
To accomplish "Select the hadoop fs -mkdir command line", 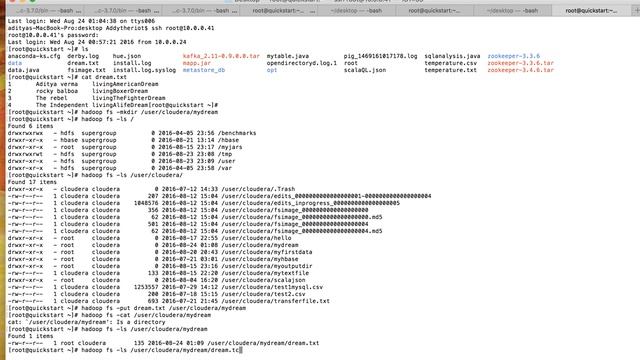I will [149, 112].
